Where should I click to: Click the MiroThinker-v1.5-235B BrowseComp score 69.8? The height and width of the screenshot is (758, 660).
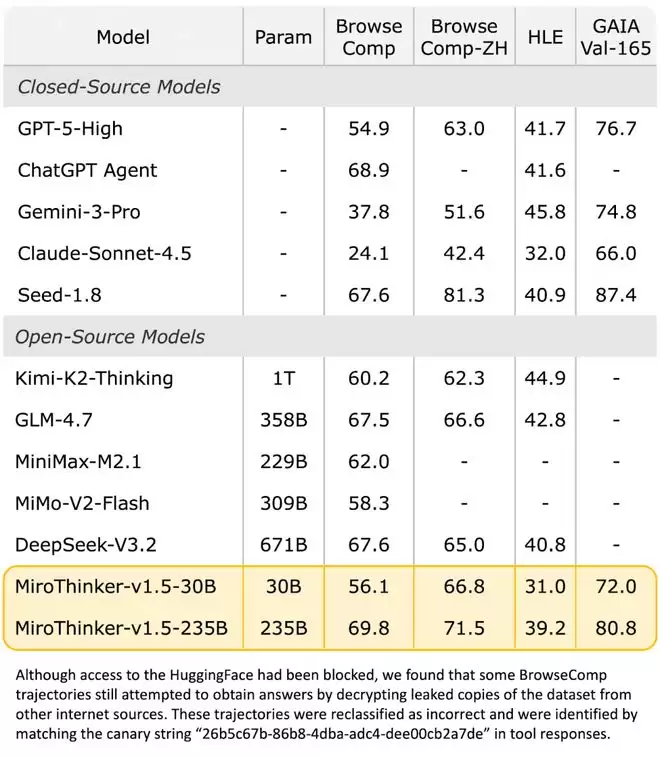click(x=369, y=629)
